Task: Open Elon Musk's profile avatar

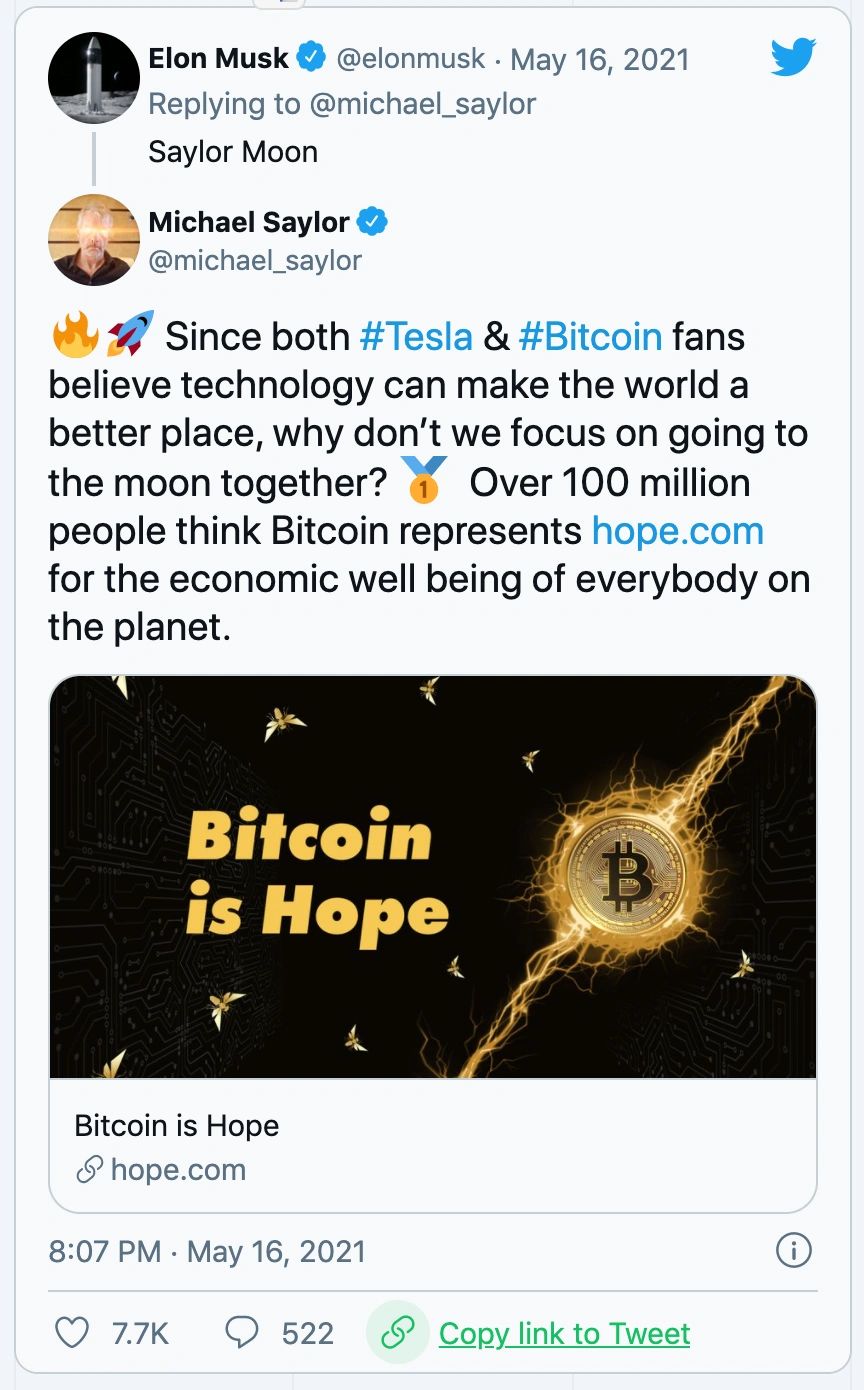Action: [93, 78]
